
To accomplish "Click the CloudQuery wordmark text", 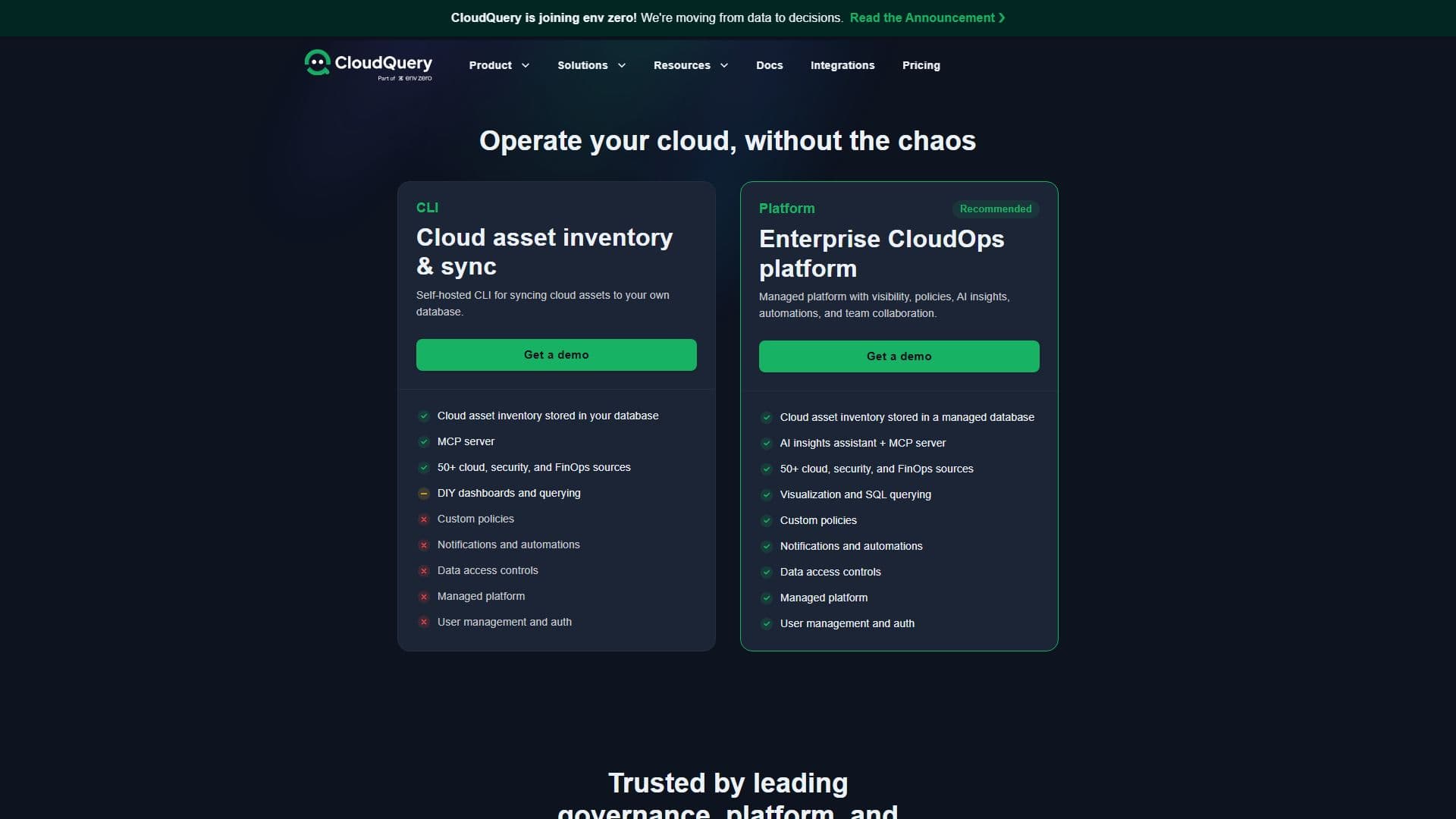I will (384, 63).
